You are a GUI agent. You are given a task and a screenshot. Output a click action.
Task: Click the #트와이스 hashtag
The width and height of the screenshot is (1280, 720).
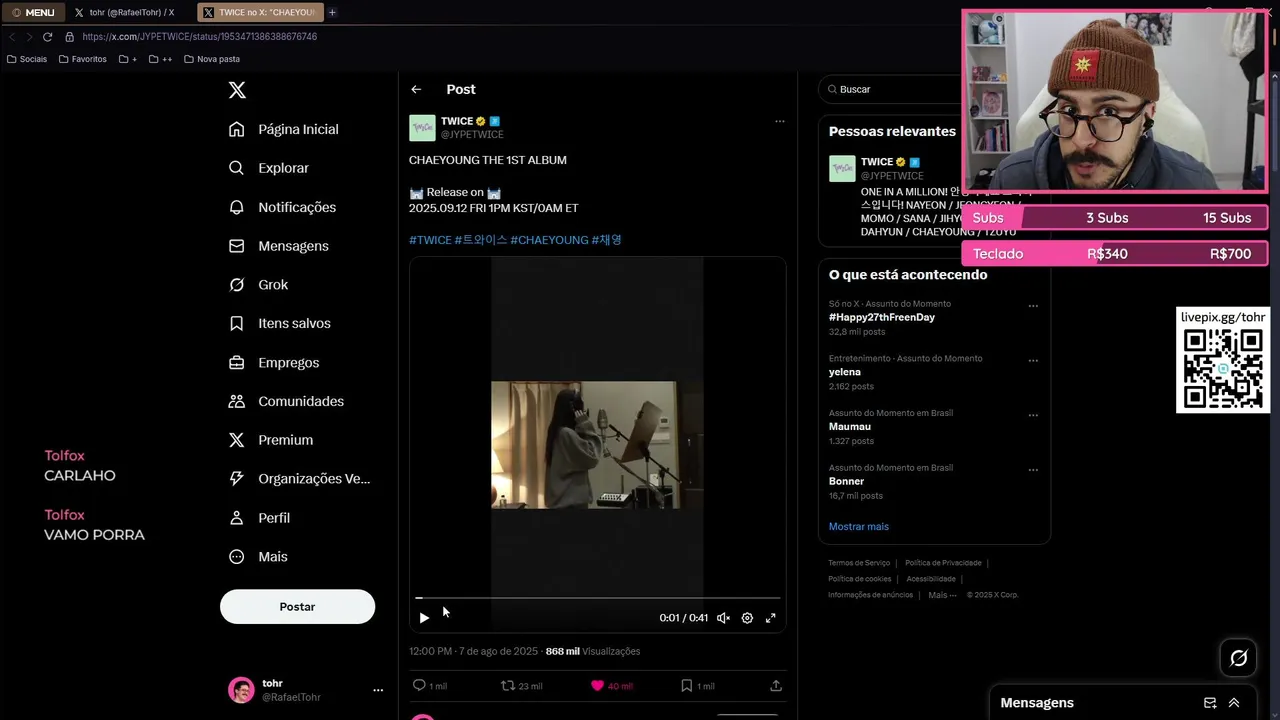[481, 240]
